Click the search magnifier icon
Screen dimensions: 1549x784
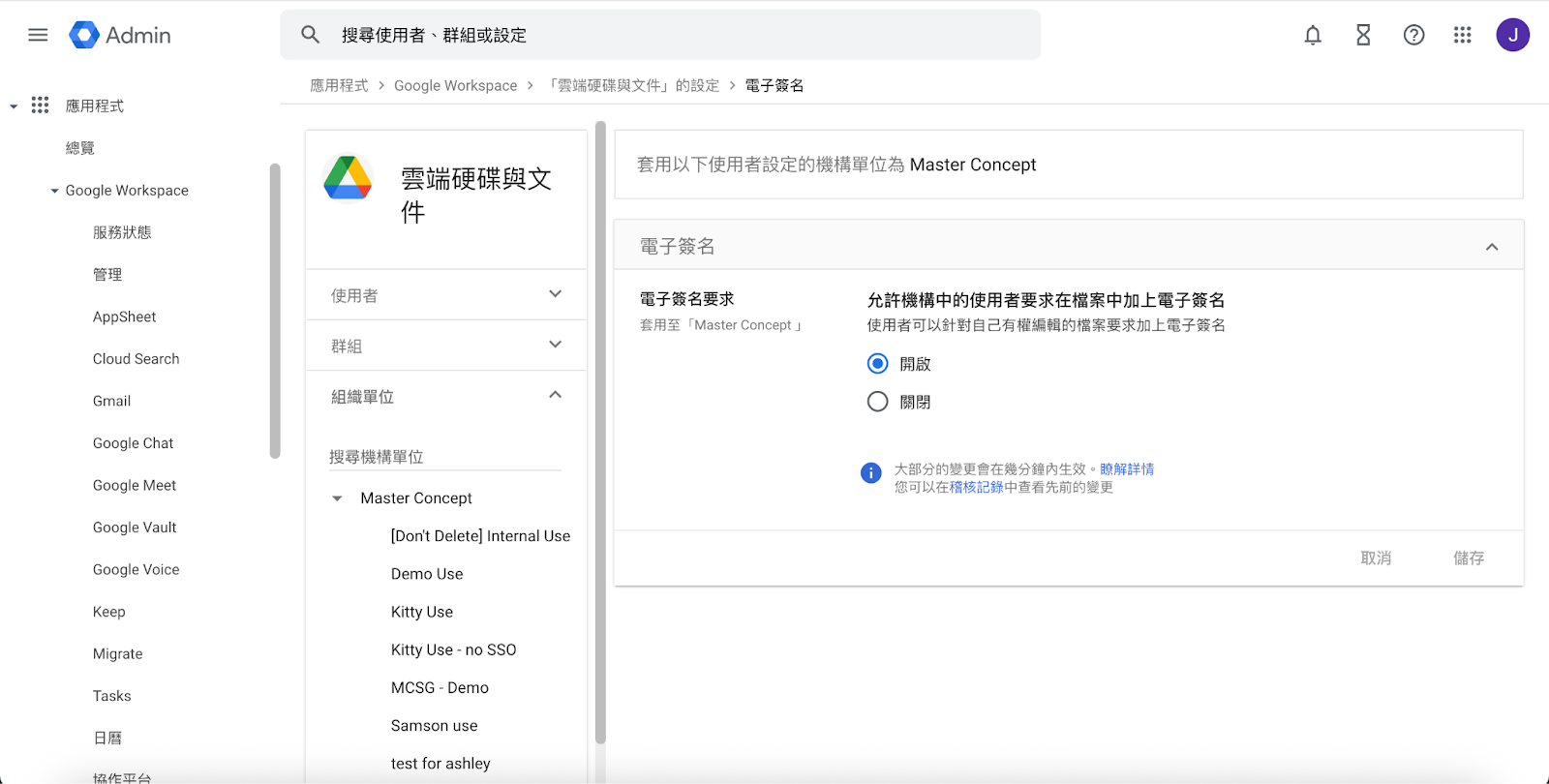click(310, 35)
